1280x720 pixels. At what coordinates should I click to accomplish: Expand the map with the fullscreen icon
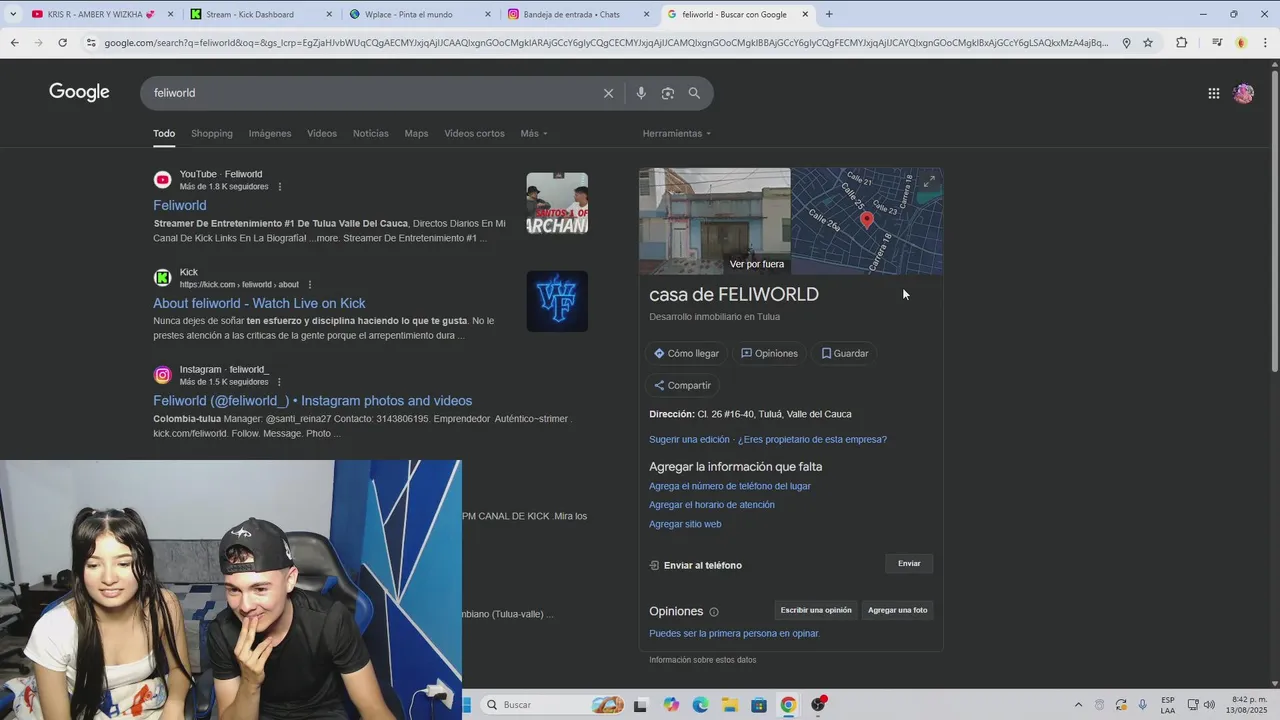coord(929,181)
